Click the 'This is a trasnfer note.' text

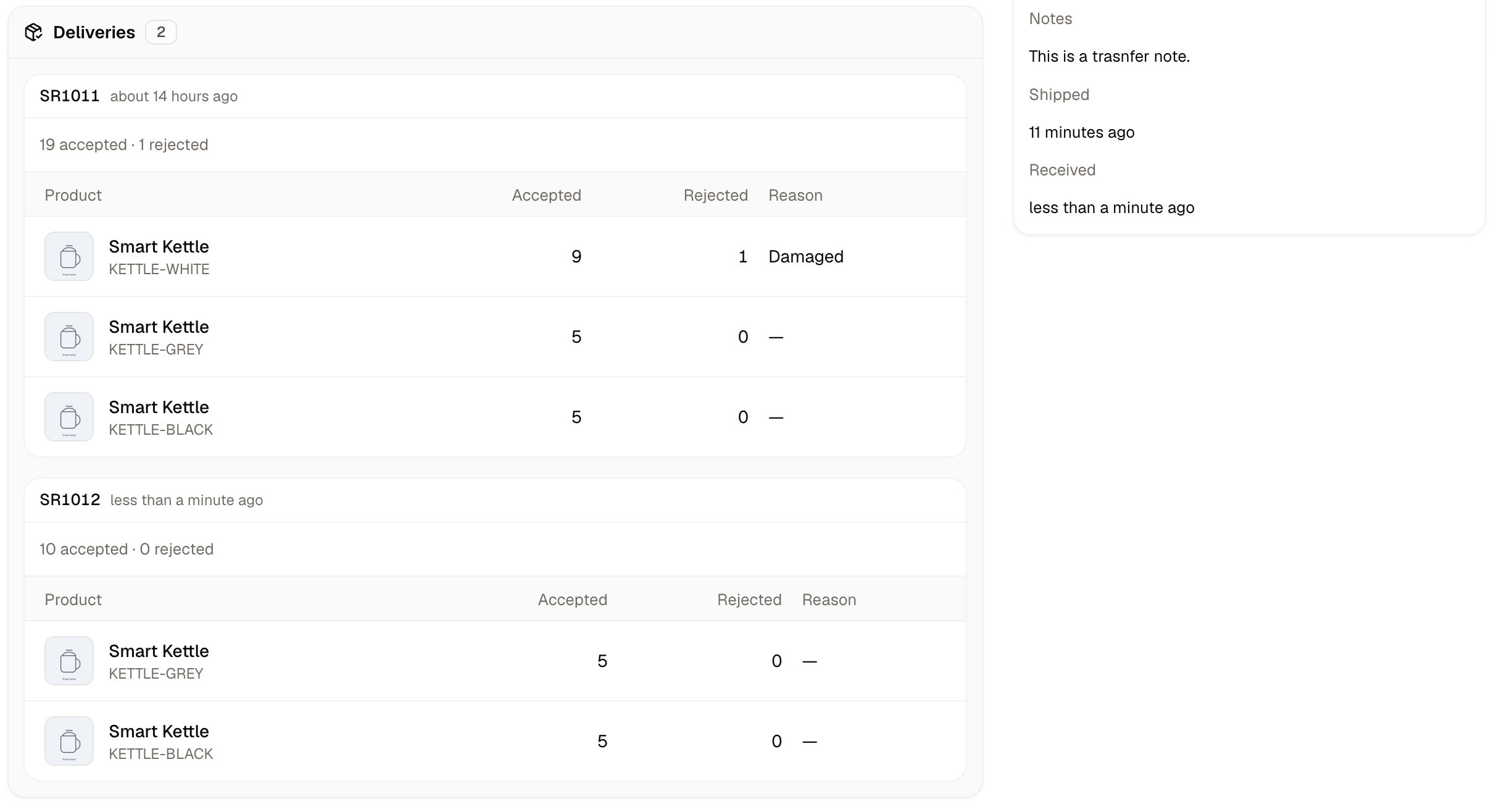(1109, 56)
